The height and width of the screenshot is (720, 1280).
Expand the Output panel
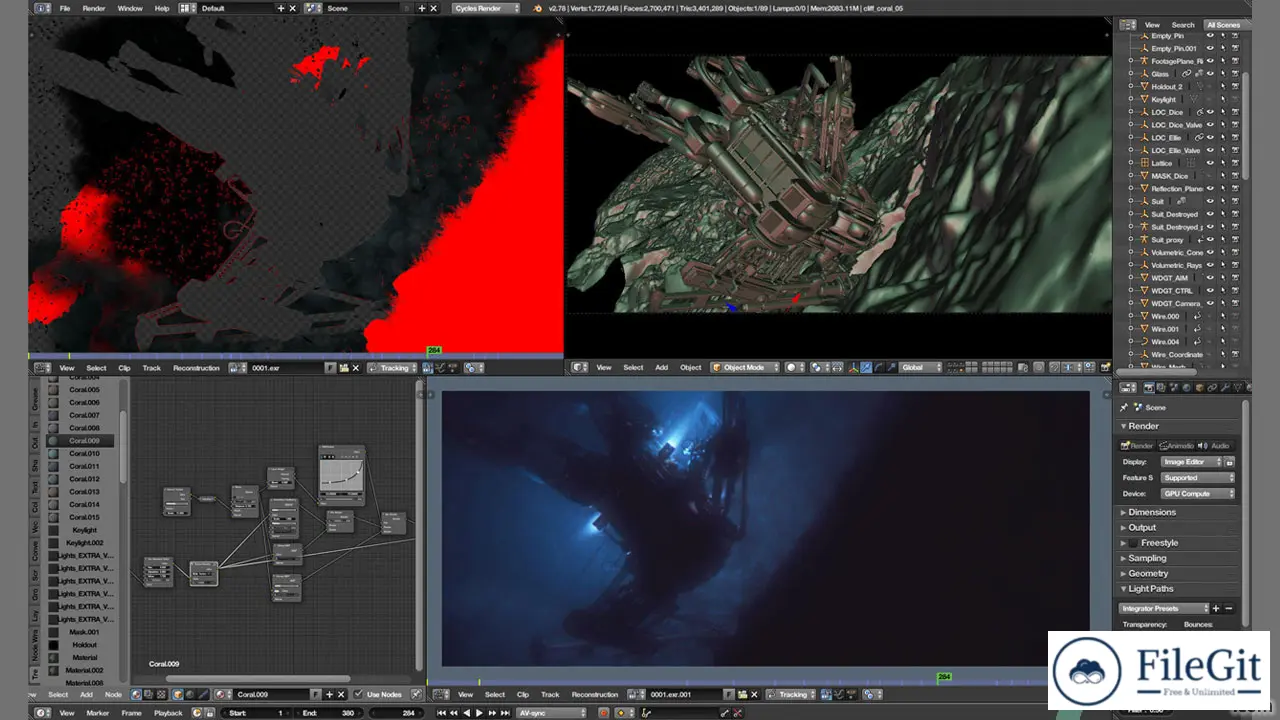[x=1142, y=527]
